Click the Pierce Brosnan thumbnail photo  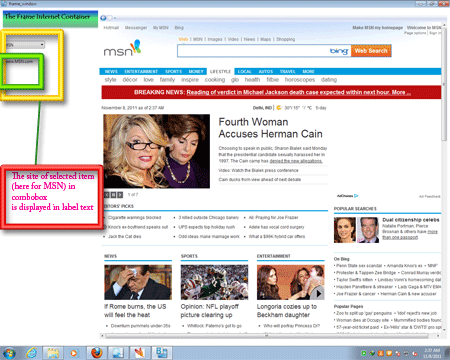[368, 230]
